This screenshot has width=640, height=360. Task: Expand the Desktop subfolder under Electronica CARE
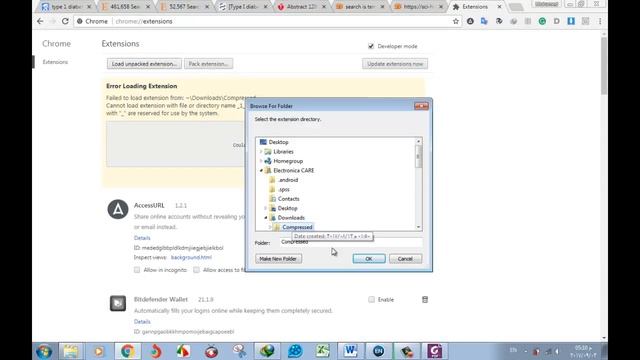(x=266, y=208)
